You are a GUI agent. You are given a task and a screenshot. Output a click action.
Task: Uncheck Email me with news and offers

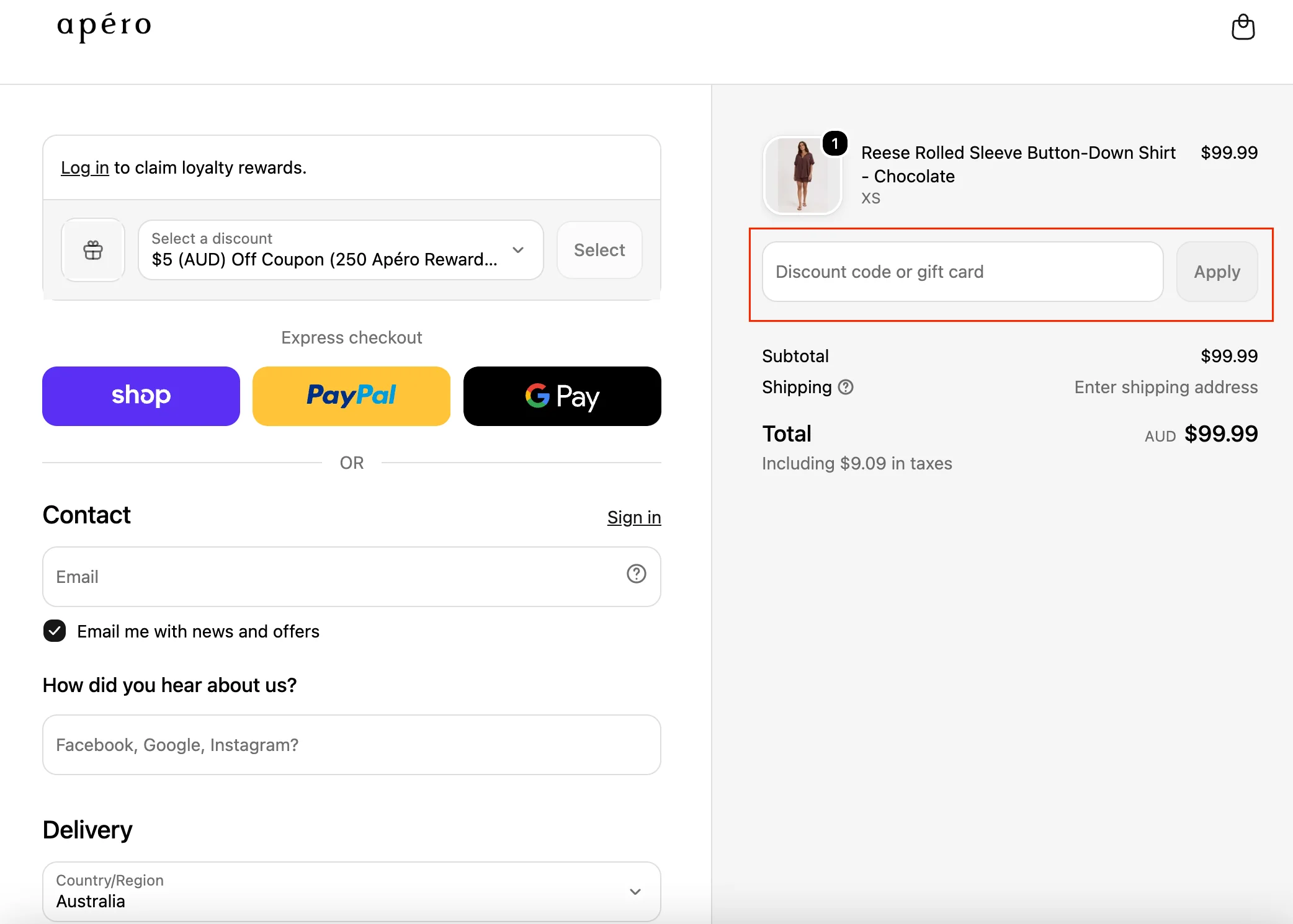tap(55, 631)
